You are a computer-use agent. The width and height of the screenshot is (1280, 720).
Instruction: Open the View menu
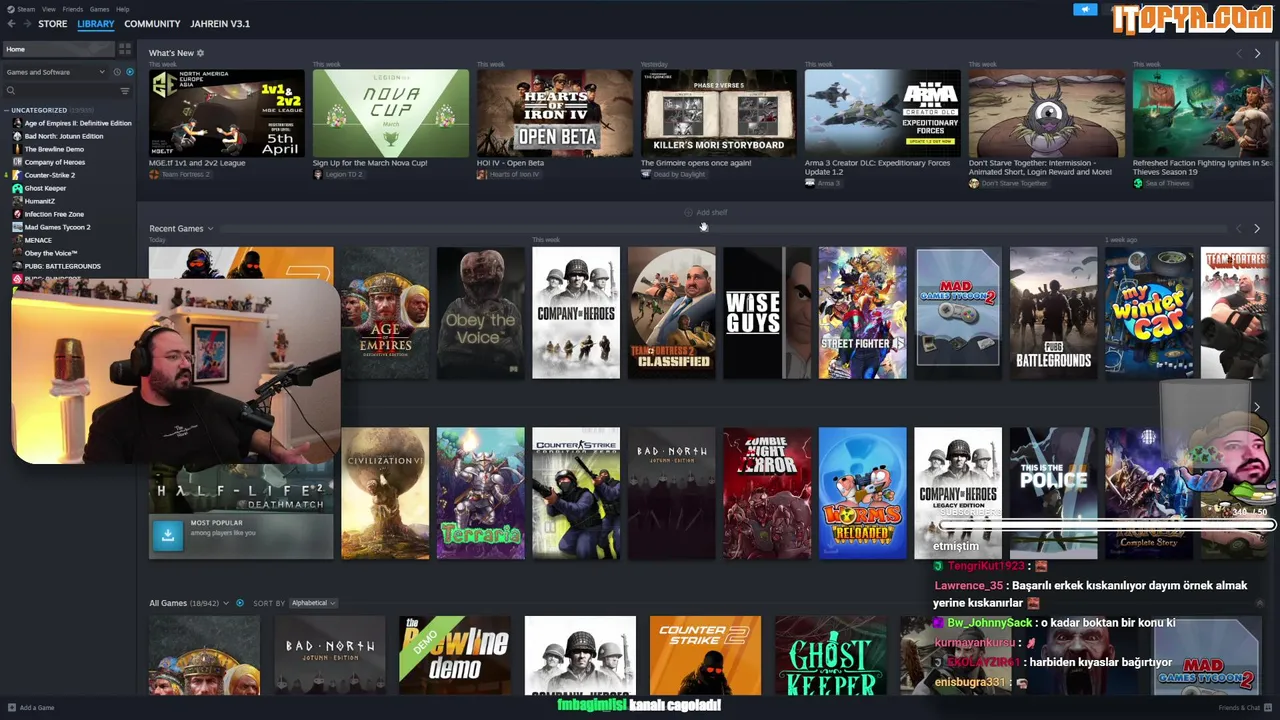point(49,9)
